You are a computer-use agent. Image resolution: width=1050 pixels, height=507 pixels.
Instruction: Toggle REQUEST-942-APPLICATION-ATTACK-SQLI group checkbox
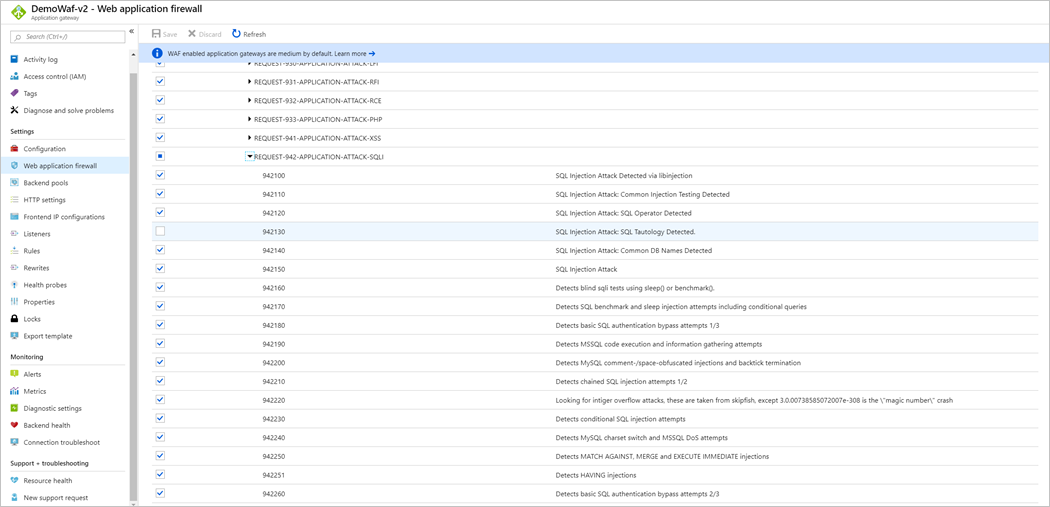click(x=160, y=156)
